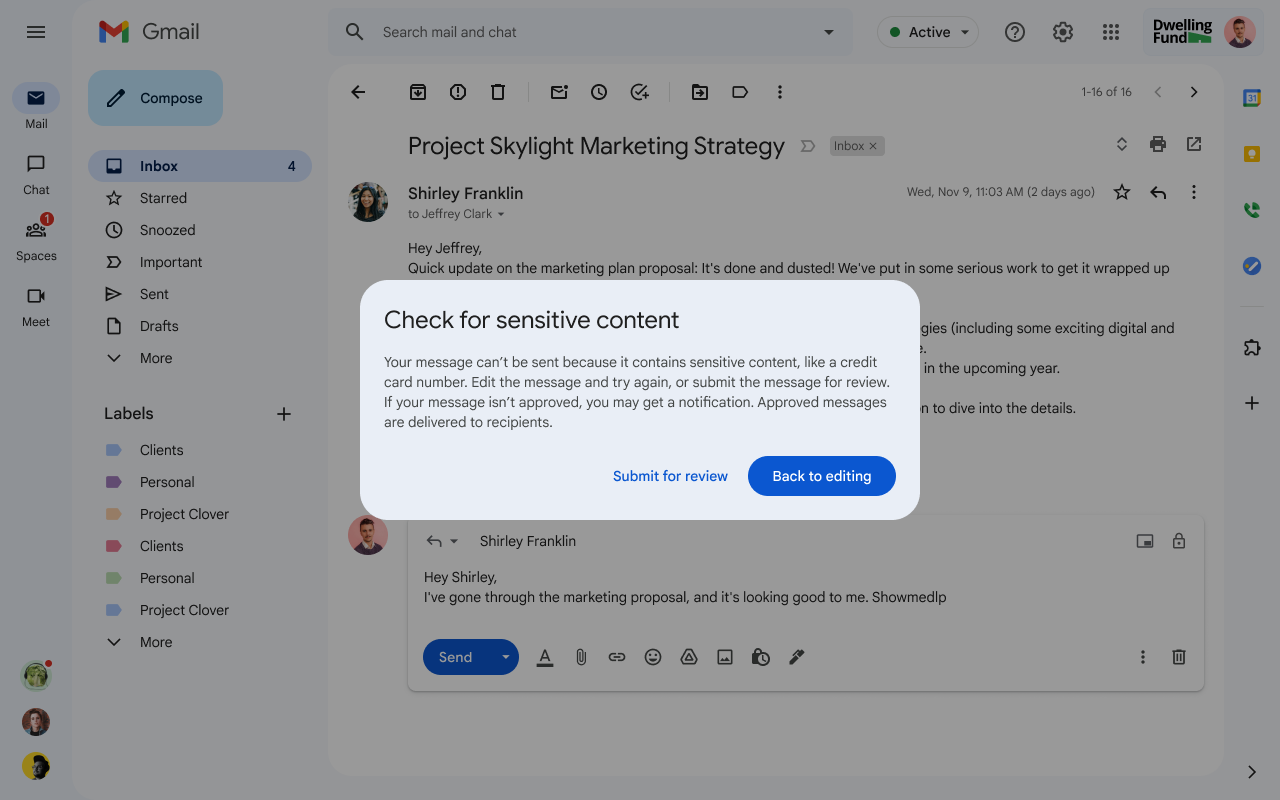Image resolution: width=1280 pixels, height=800 pixels.
Task: Click Back to editing button
Action: [x=822, y=476]
